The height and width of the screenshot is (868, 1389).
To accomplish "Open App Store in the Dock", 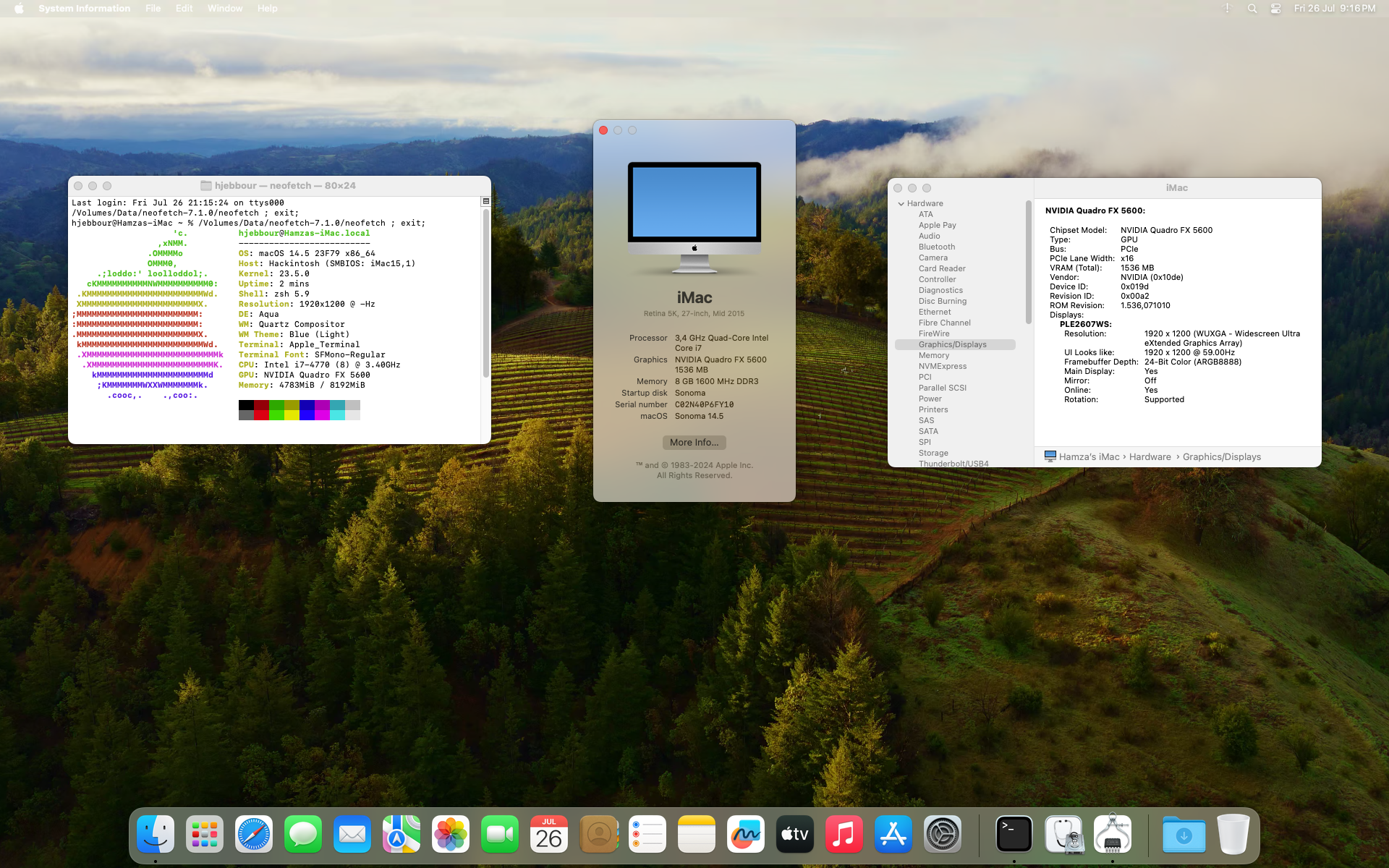I will (x=893, y=835).
